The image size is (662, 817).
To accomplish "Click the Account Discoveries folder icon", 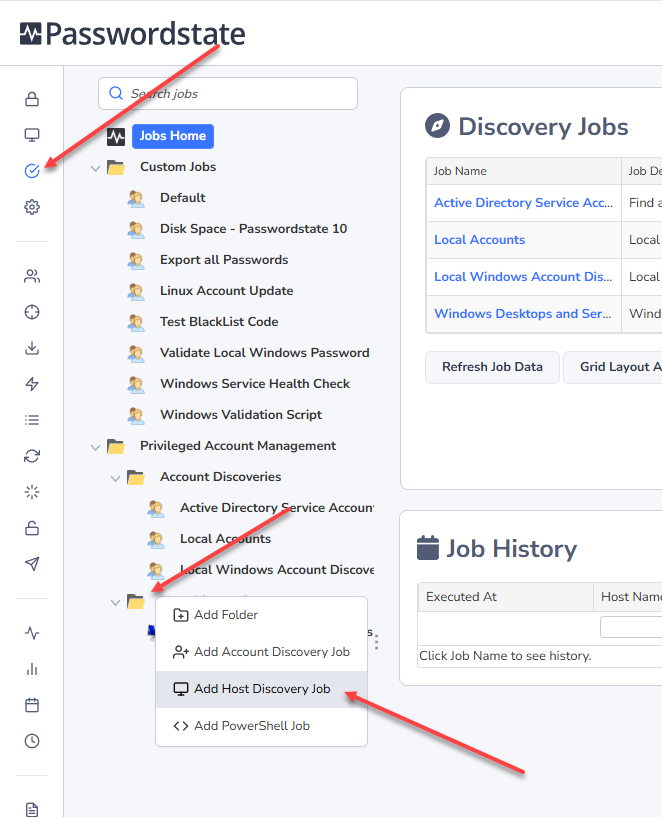I will tap(136, 477).
